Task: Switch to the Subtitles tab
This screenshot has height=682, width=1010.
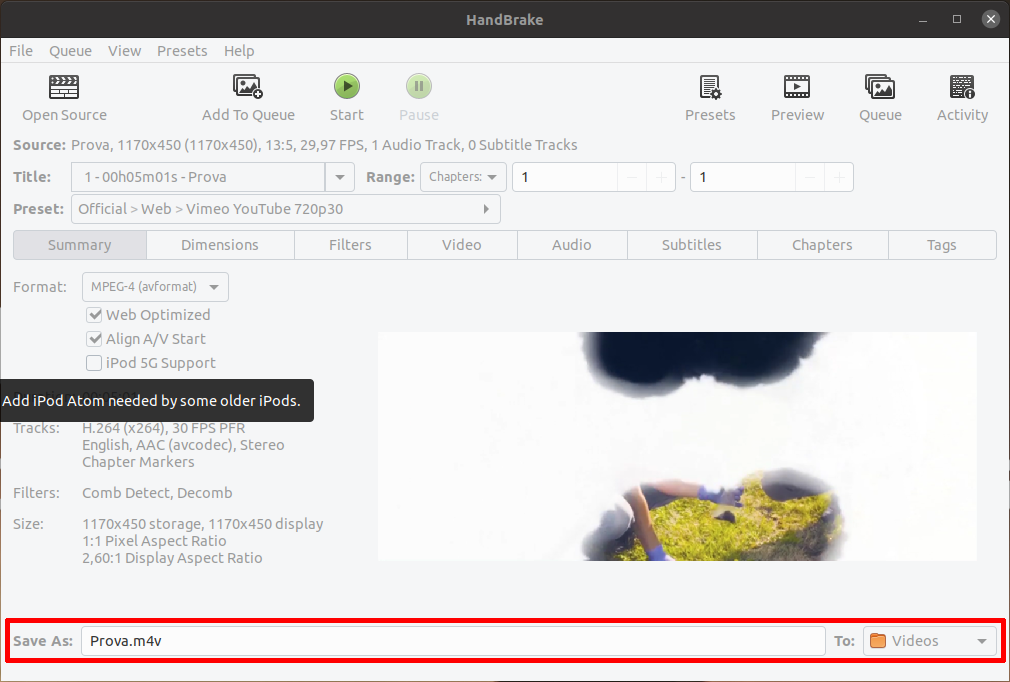Action: coord(692,245)
